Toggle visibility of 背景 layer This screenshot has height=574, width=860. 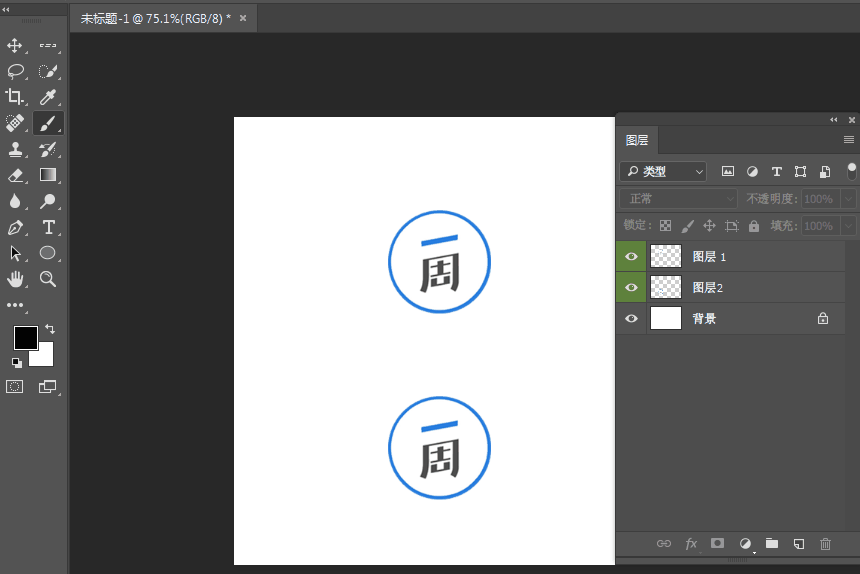coord(631,319)
